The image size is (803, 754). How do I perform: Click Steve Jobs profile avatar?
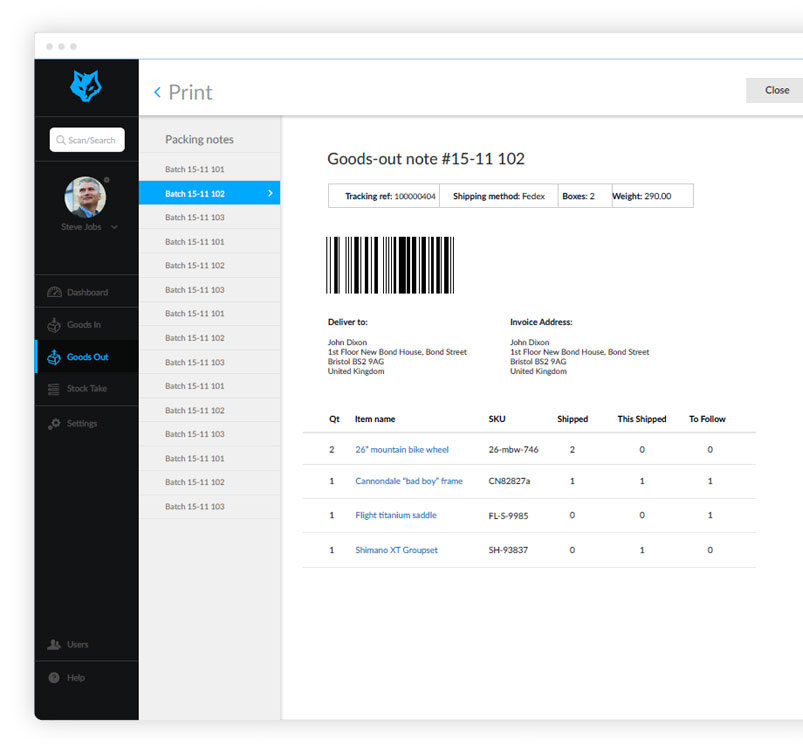click(85, 198)
